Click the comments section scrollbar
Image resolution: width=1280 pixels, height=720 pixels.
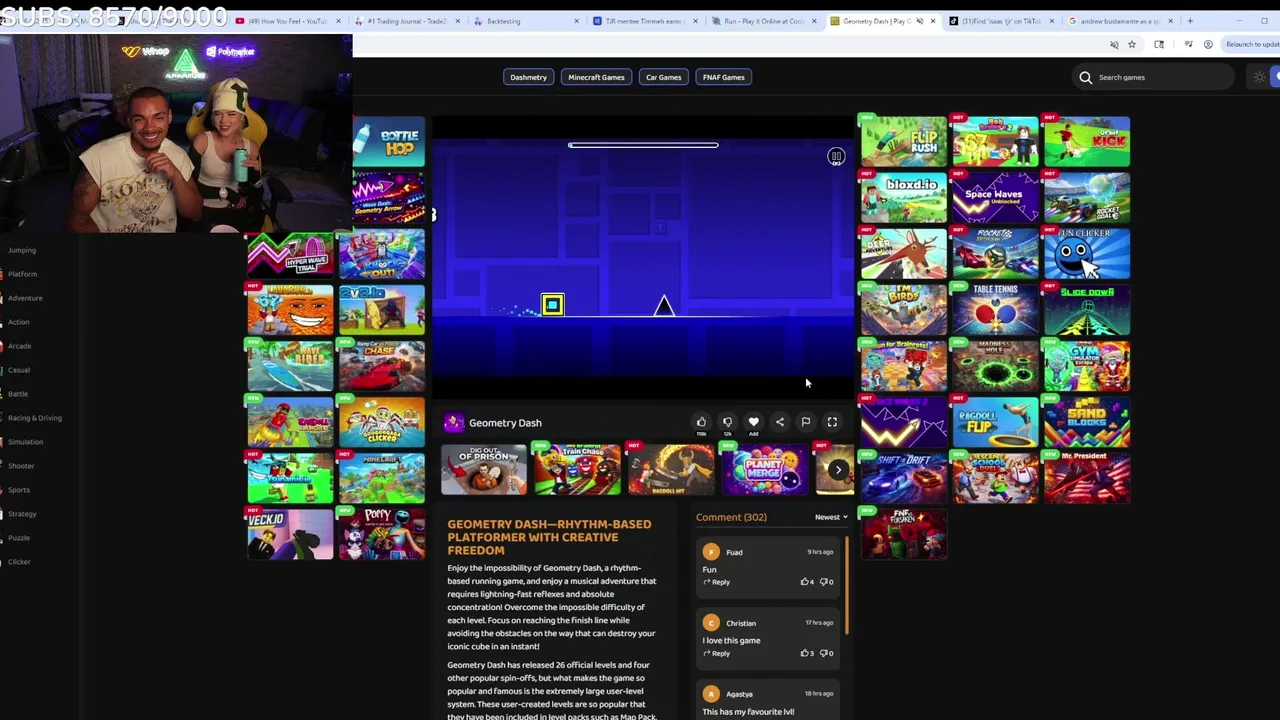(847, 585)
